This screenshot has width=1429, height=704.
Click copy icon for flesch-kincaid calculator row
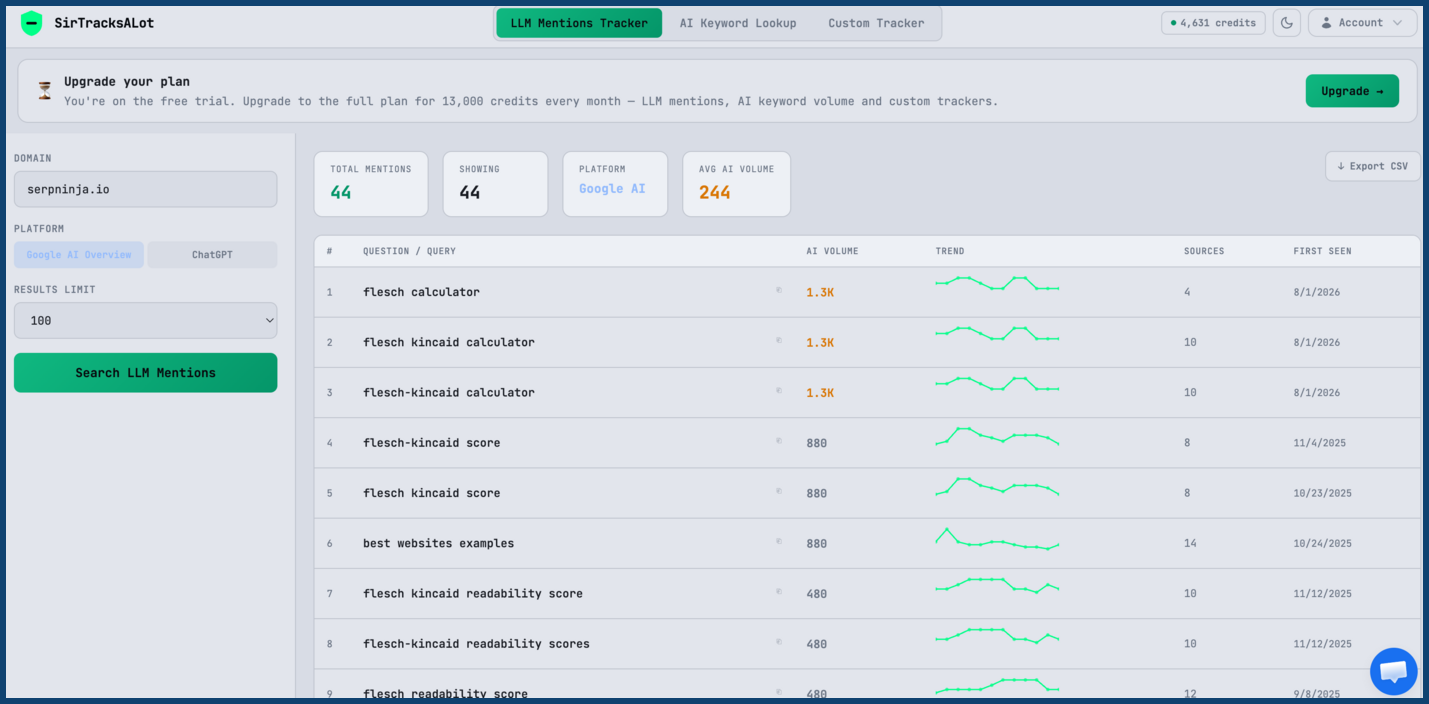point(779,391)
